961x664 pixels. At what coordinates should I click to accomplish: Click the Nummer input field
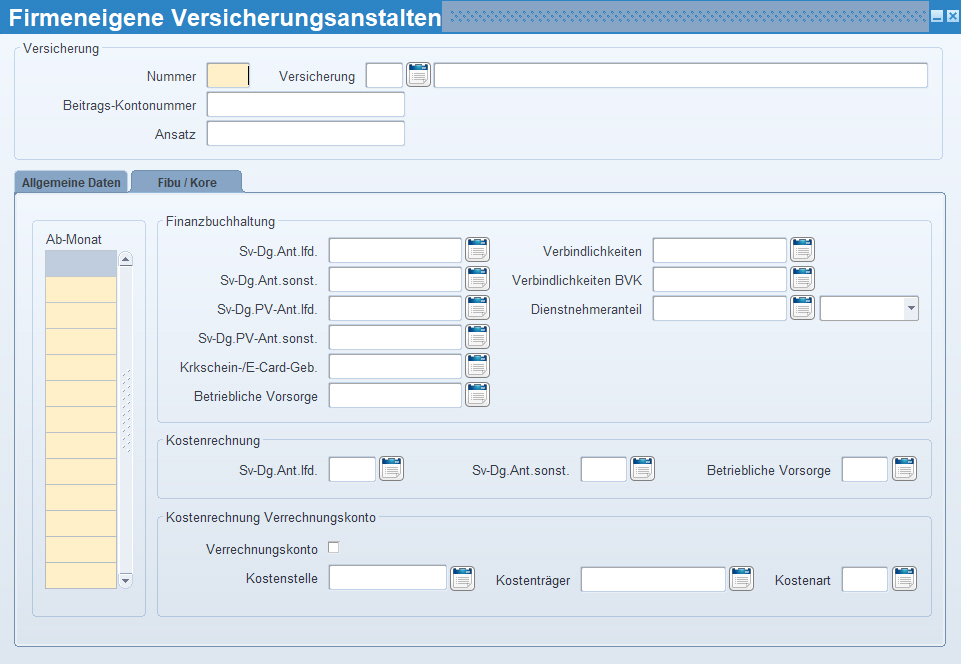pos(227,76)
